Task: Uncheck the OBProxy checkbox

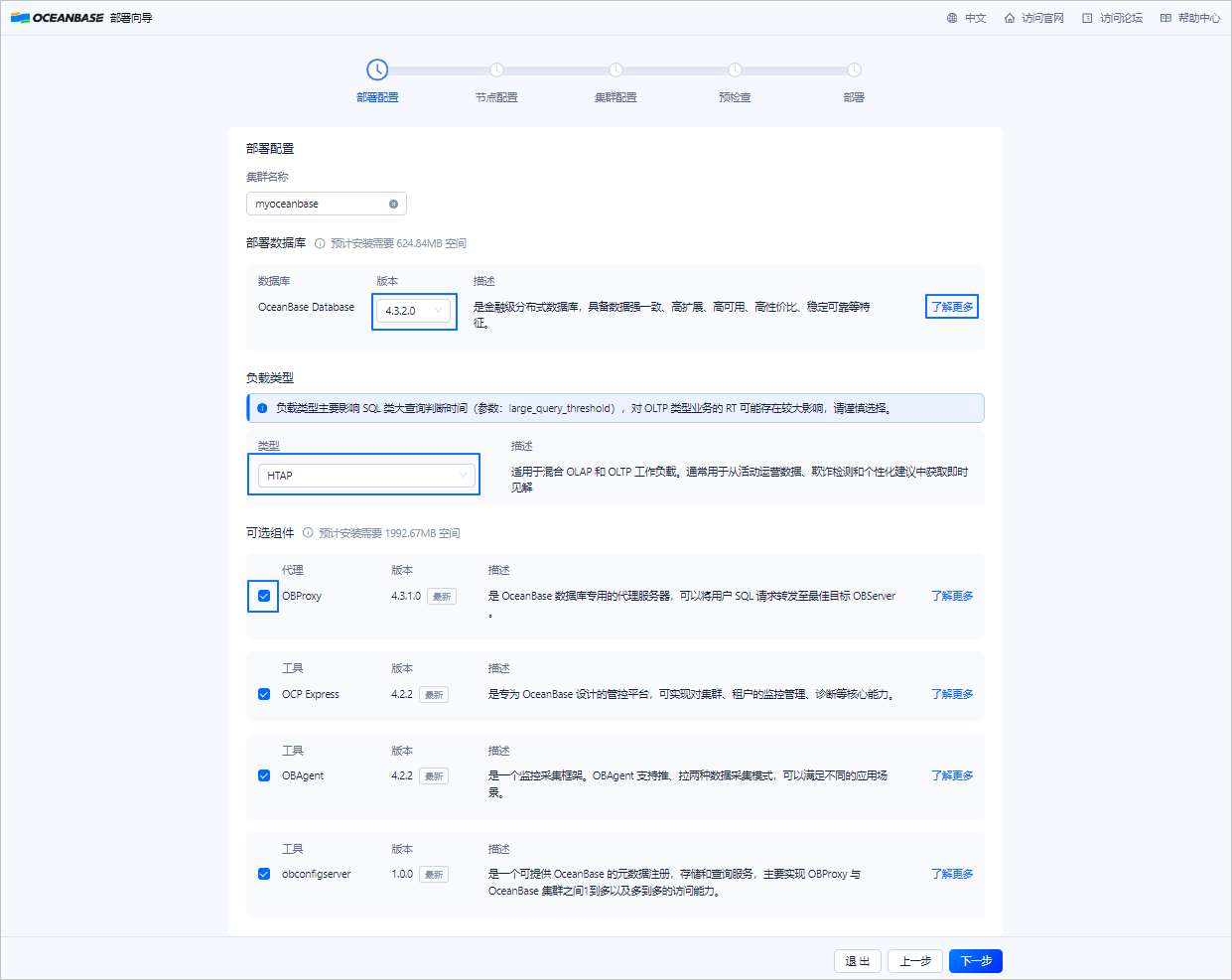Action: coord(264,596)
